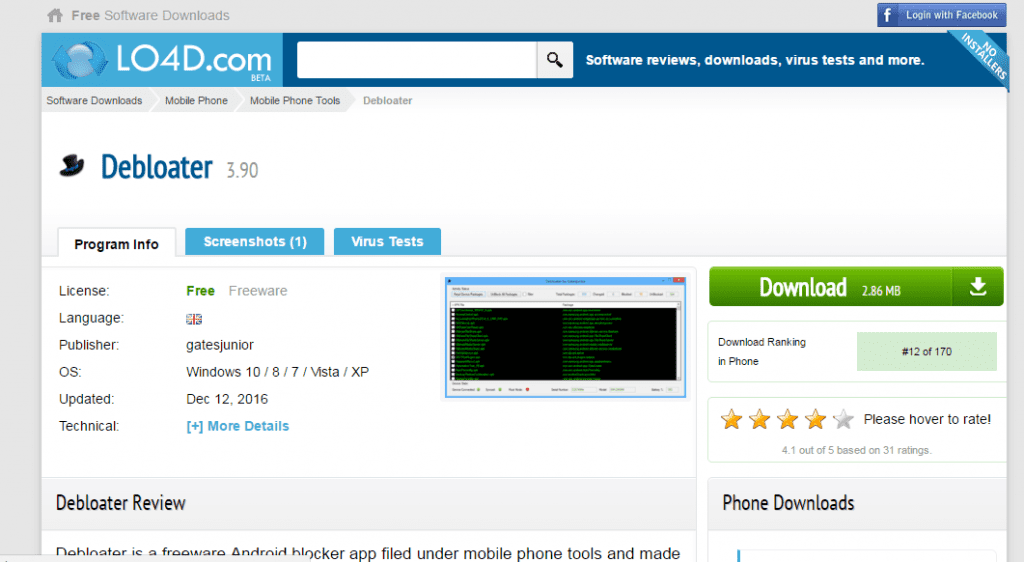This screenshot has width=1024, height=562.
Task: Click the 4.1 out of 5 ratings text
Action: click(x=857, y=450)
